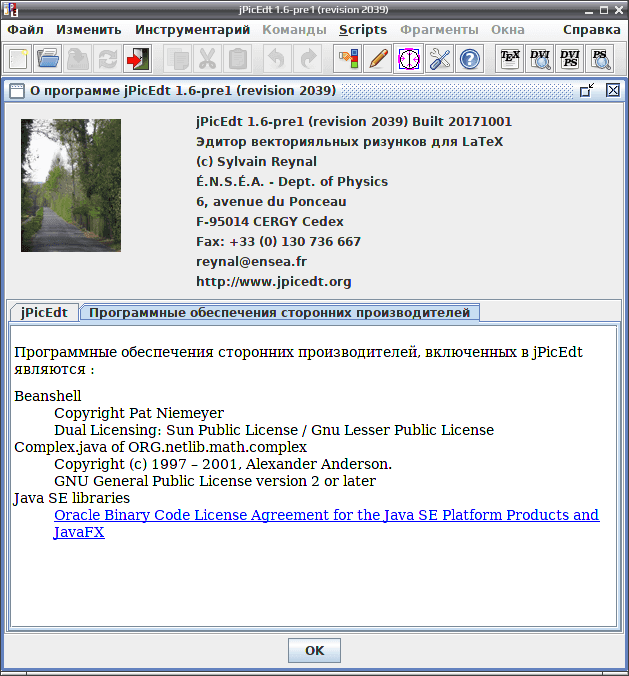The height and width of the screenshot is (676, 629).
Task: Open the Scripts menu
Action: tap(363, 30)
